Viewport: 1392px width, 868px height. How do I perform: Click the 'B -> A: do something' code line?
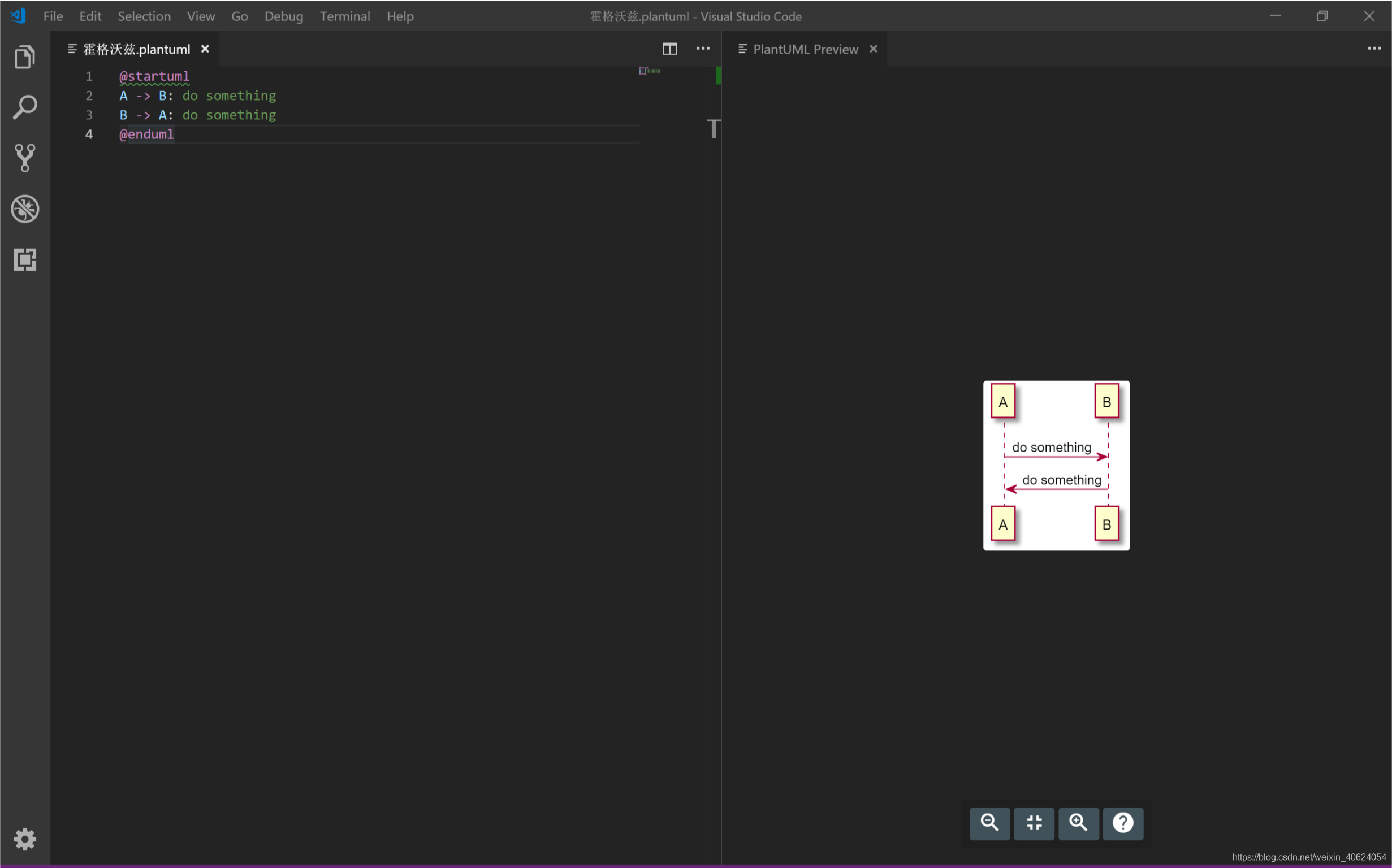click(197, 115)
